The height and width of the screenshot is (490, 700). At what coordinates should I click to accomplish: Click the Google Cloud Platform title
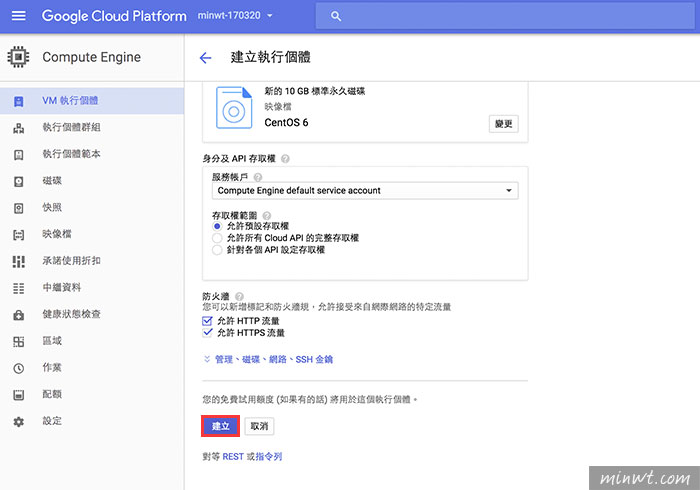pos(114,16)
